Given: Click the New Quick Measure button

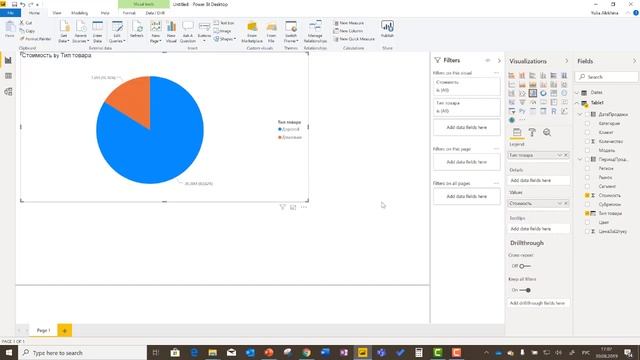Looking at the screenshot, I should pos(354,39).
